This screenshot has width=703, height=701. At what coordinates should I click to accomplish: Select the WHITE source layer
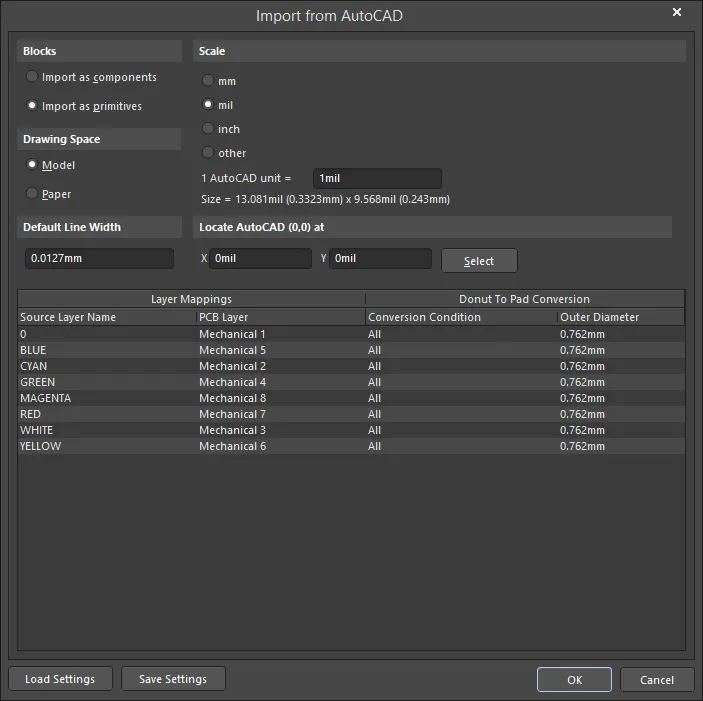[107, 430]
